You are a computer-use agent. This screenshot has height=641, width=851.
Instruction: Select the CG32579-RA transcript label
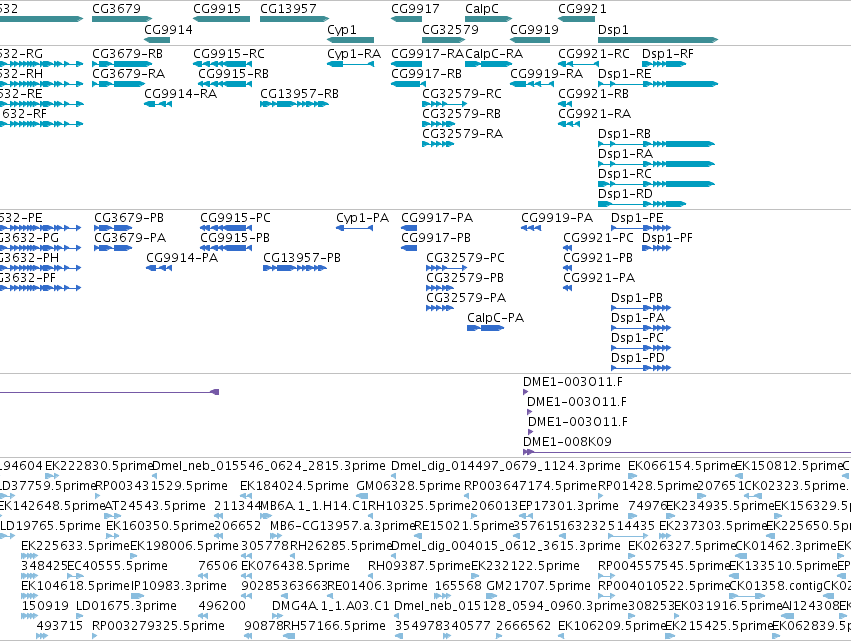pyautogui.click(x=462, y=134)
